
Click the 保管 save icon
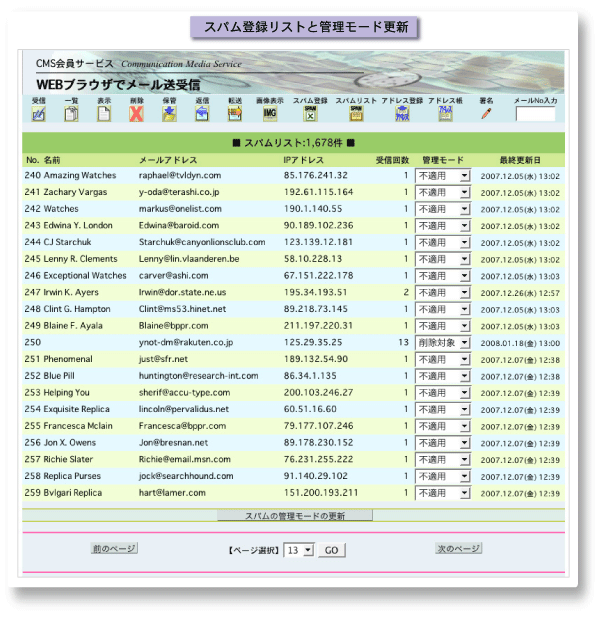(170, 114)
